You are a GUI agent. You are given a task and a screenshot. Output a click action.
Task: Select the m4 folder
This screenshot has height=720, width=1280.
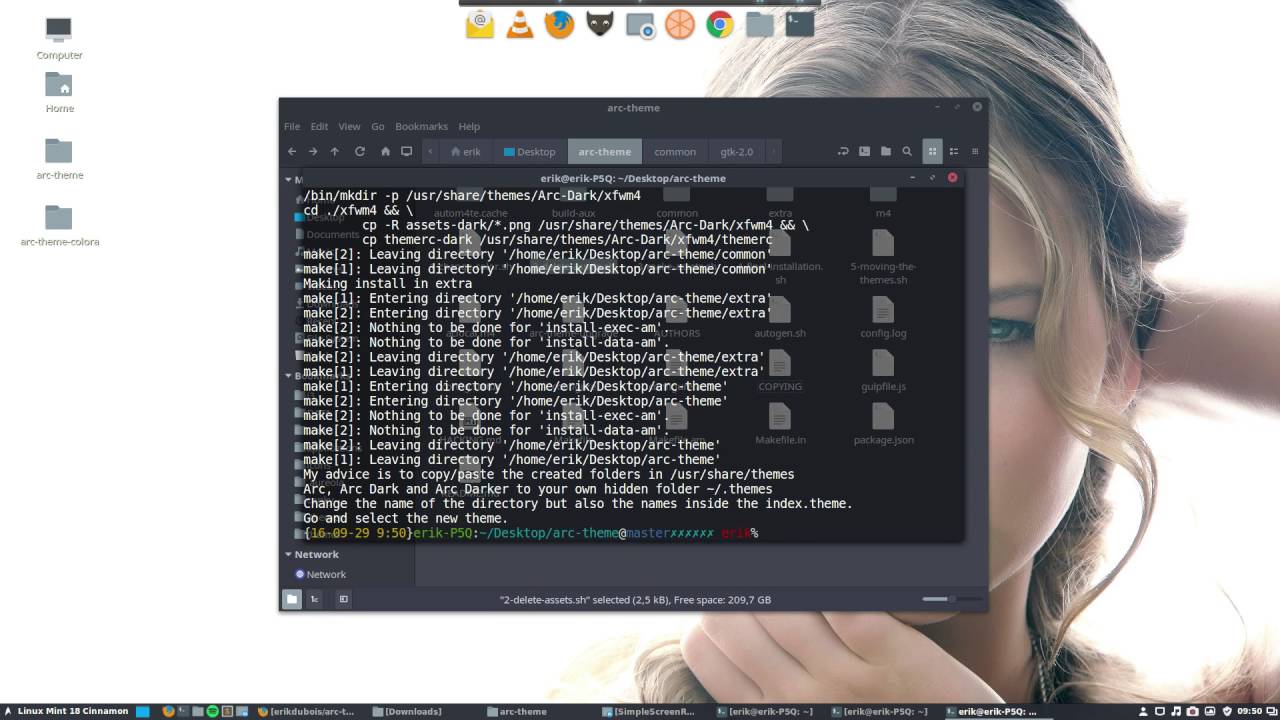[883, 201]
